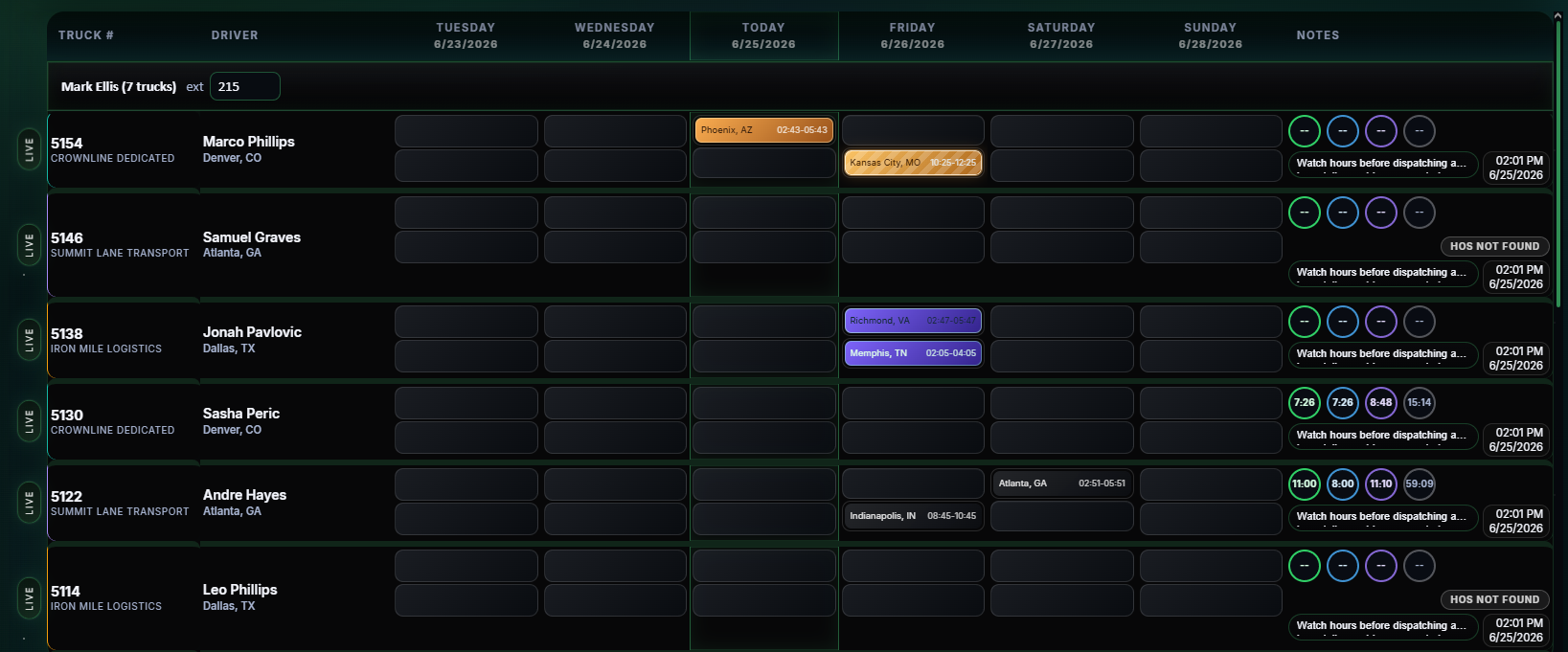
Task: Click the purple HOS circle in Samuel Graves row
Action: [1381, 213]
